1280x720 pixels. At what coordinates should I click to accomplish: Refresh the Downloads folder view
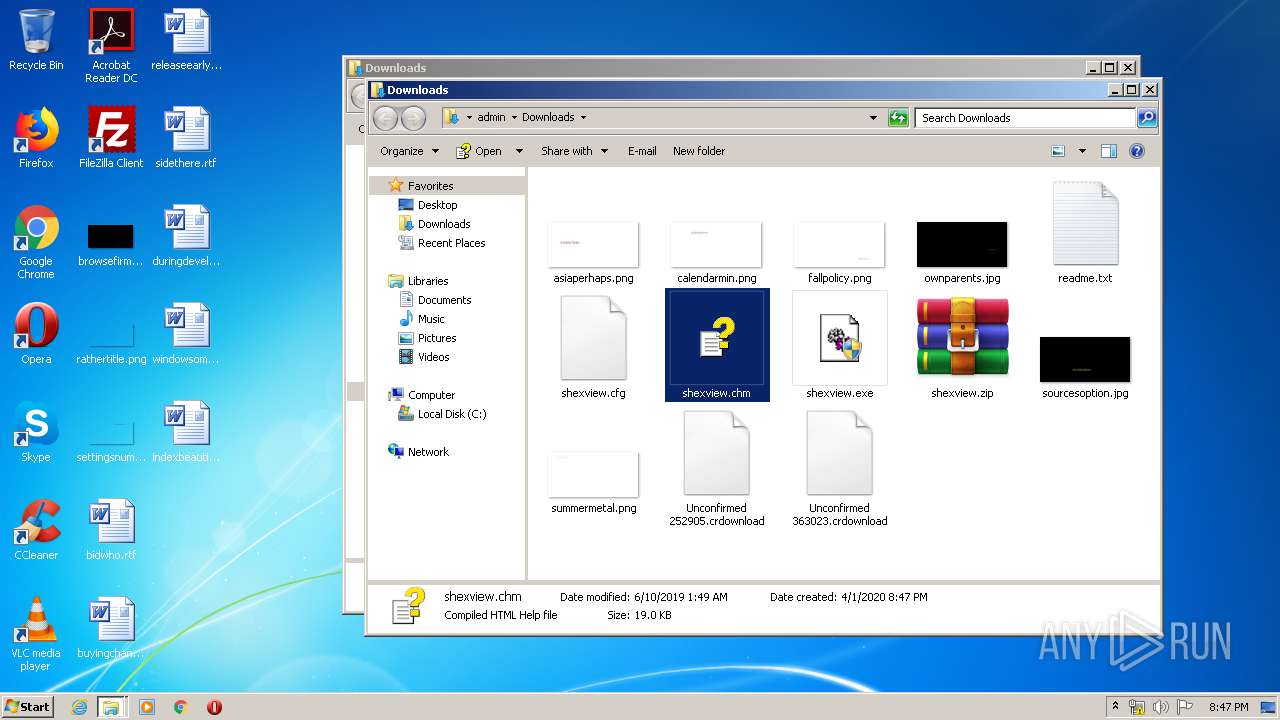click(898, 118)
